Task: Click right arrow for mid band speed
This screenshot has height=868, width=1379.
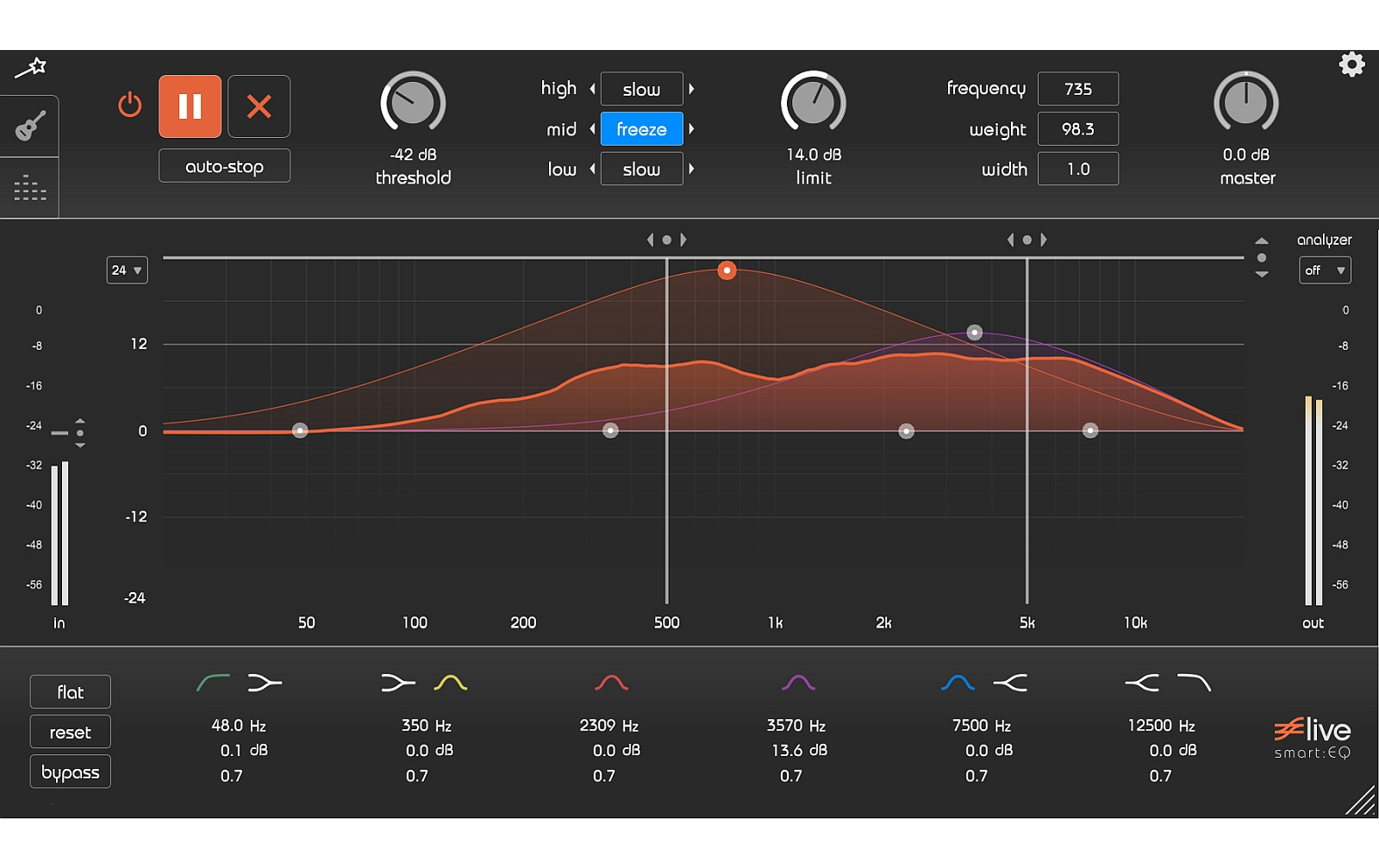Action: 691,129
